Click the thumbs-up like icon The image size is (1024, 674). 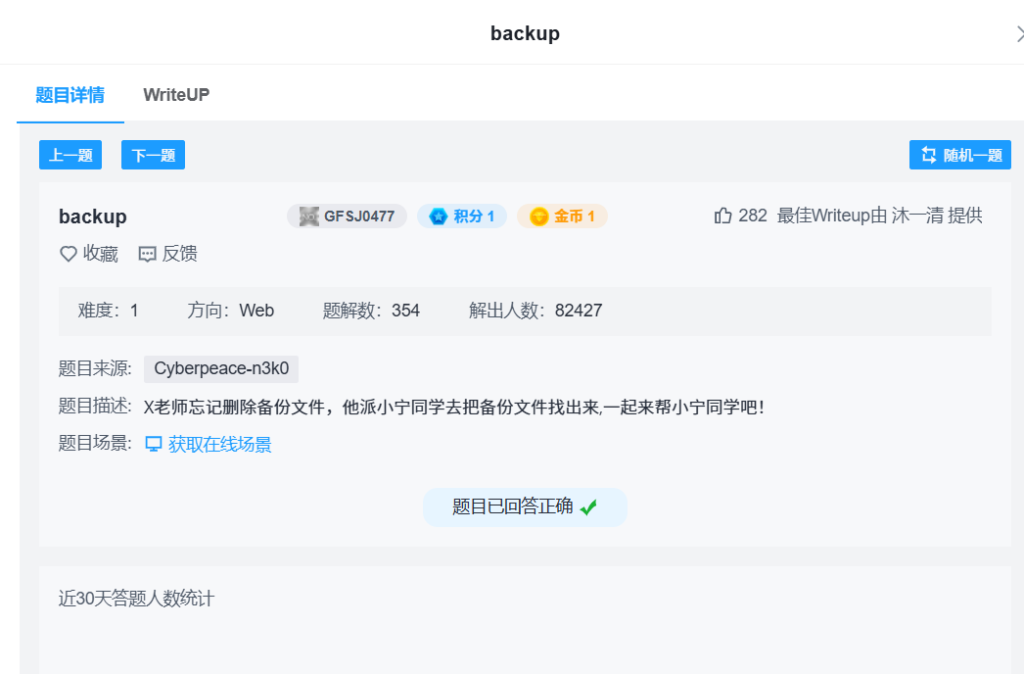point(723,216)
